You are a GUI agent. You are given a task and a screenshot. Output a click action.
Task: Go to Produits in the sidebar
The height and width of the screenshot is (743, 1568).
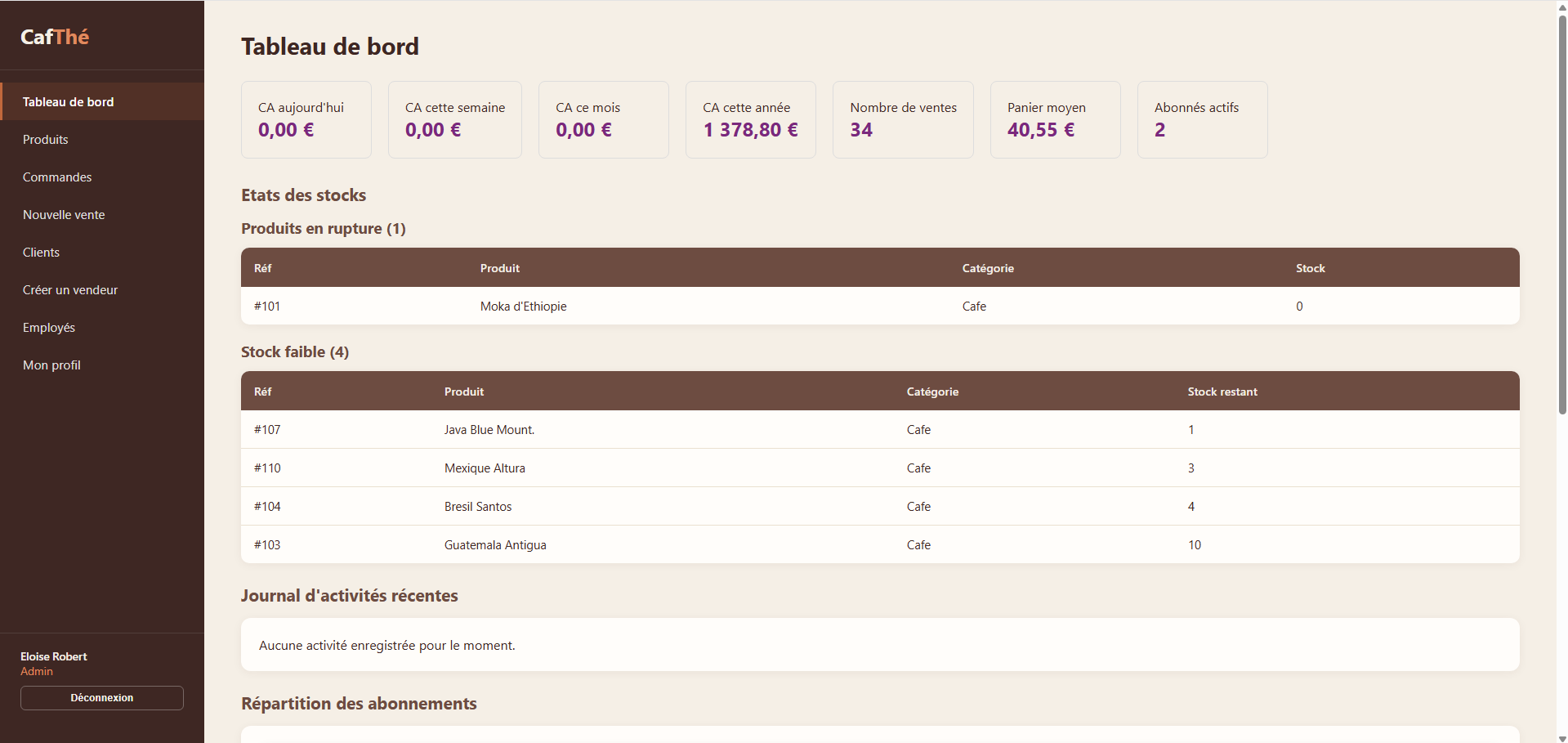point(102,139)
